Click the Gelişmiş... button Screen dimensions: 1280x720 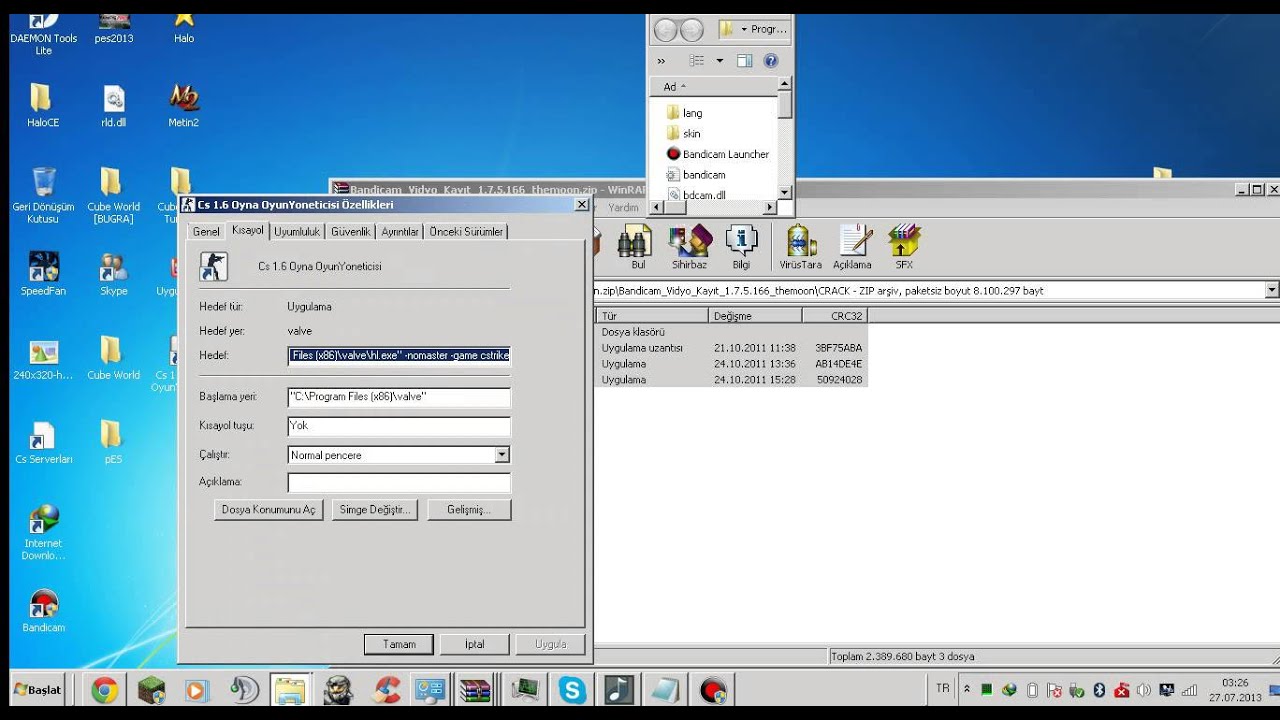pyautogui.click(x=469, y=510)
